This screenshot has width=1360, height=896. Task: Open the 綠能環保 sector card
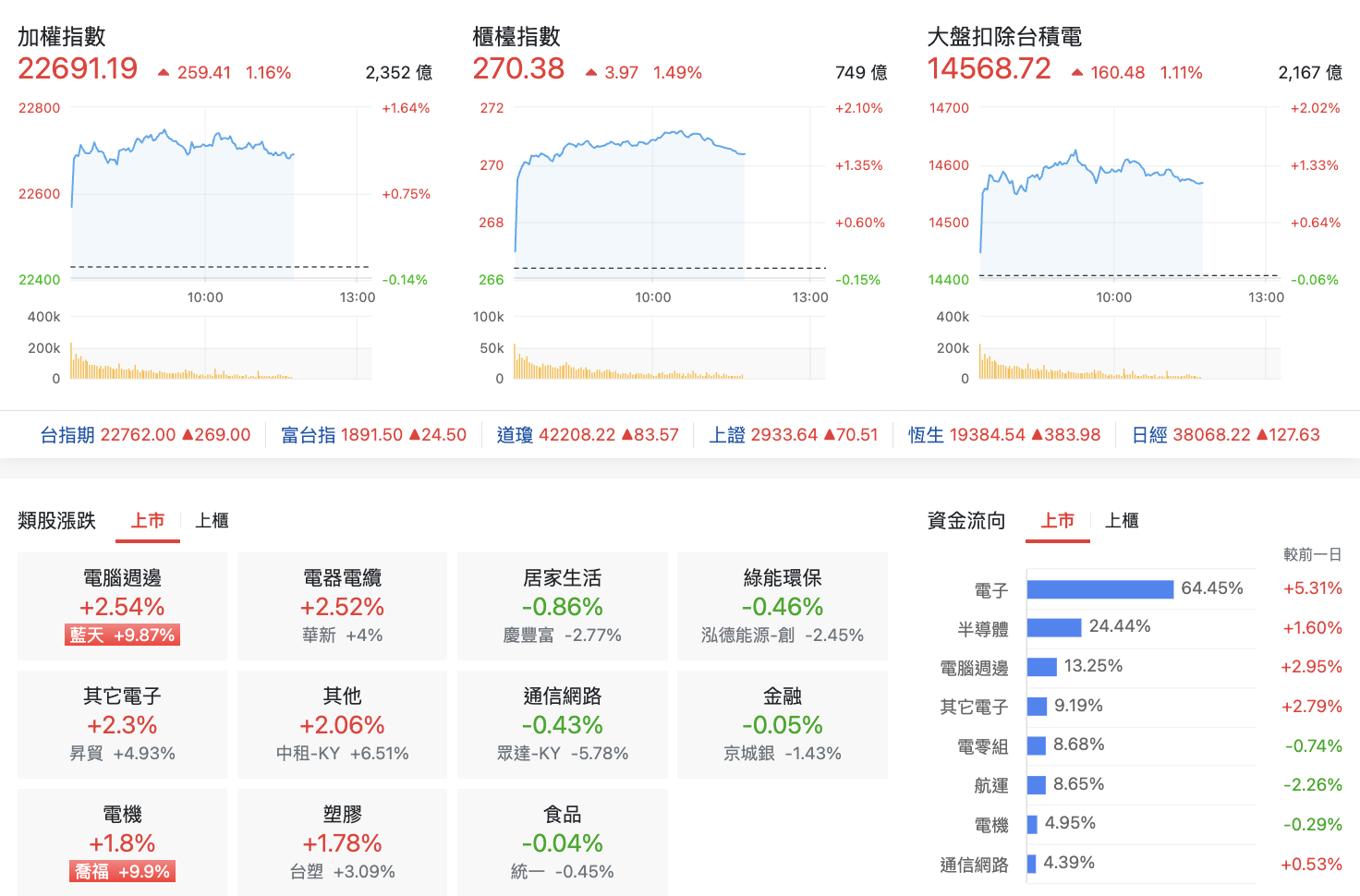pos(783,606)
